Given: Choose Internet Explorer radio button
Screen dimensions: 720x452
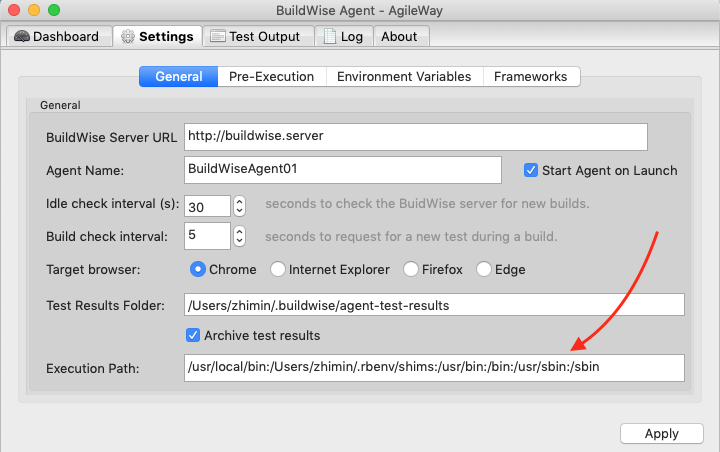Looking at the screenshot, I should click(x=278, y=269).
